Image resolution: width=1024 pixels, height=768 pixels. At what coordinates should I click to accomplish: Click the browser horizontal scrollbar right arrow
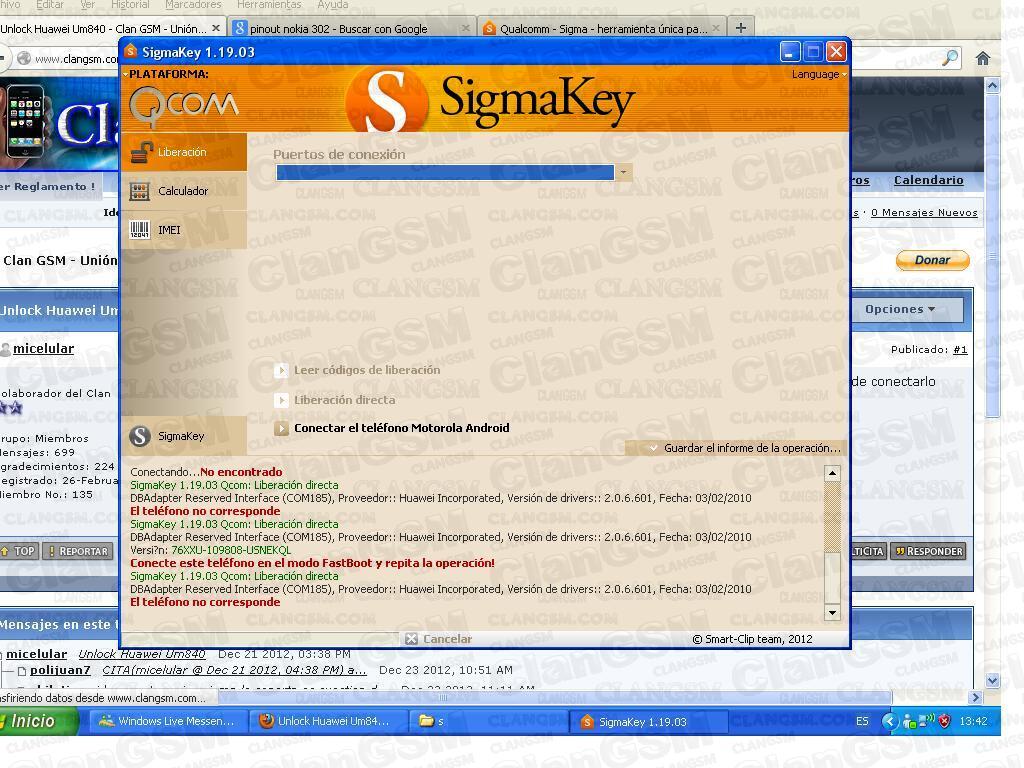(x=976, y=697)
